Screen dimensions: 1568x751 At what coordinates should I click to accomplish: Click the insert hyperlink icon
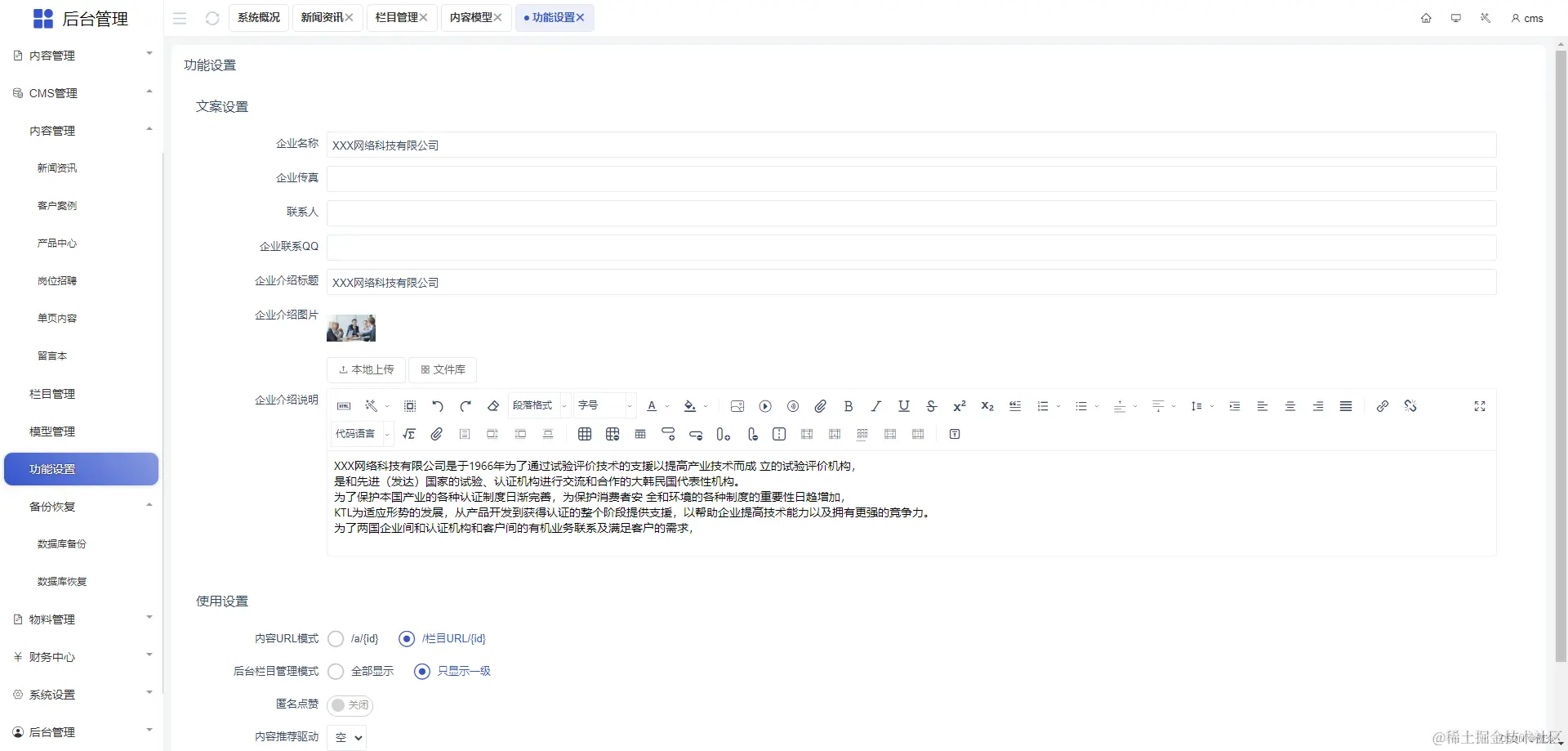(x=1383, y=406)
